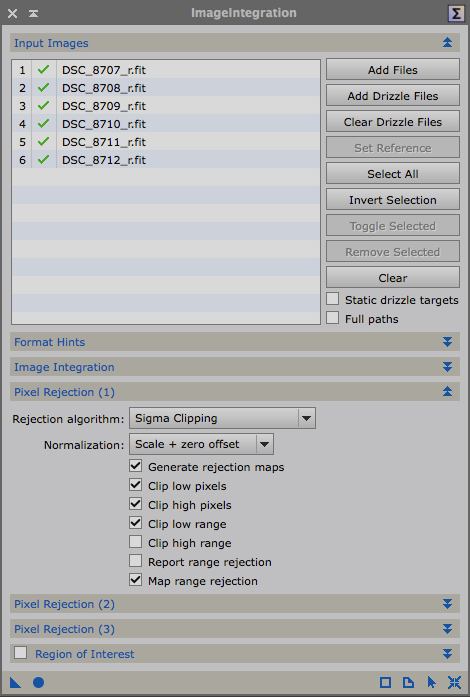Select file DSC_8708_r.fit in list
Viewport: 470px width, 697px height.
(104, 88)
